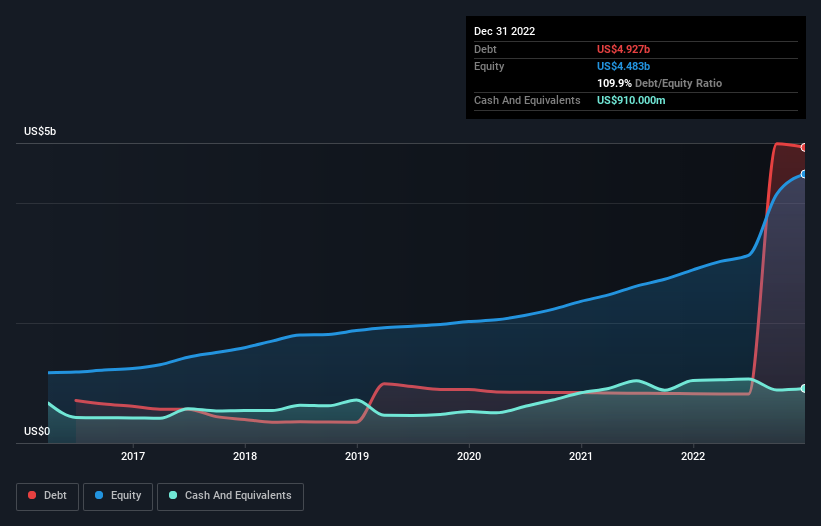Click Cash And Equivalents label in tooltip

click(x=527, y=100)
